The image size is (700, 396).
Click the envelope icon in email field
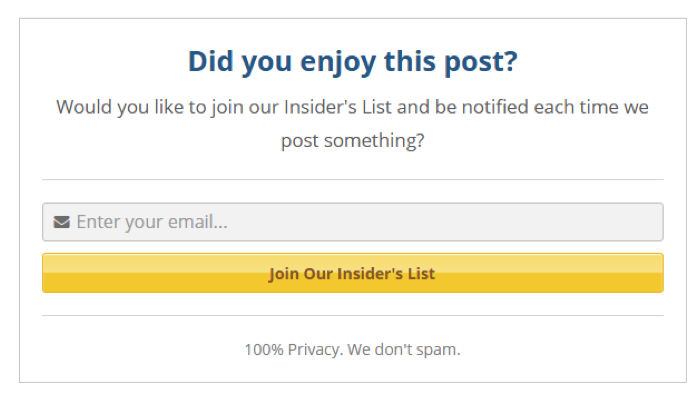point(62,222)
